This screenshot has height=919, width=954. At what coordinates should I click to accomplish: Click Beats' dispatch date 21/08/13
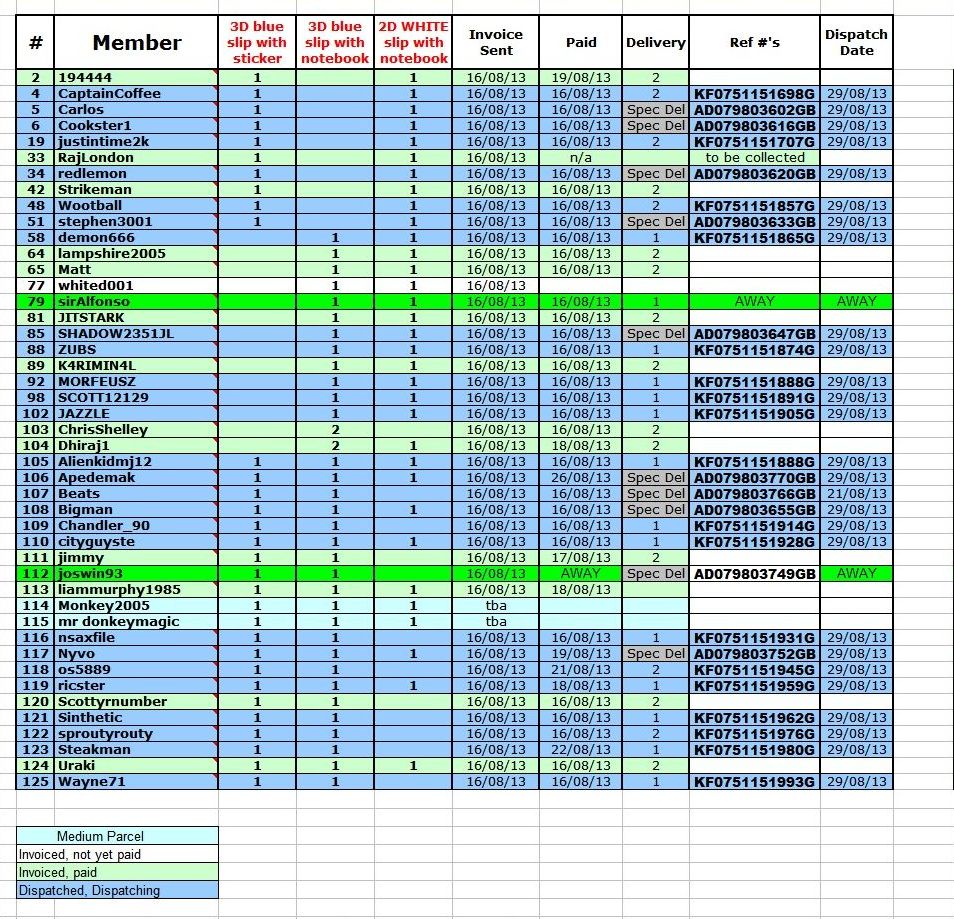click(x=856, y=494)
